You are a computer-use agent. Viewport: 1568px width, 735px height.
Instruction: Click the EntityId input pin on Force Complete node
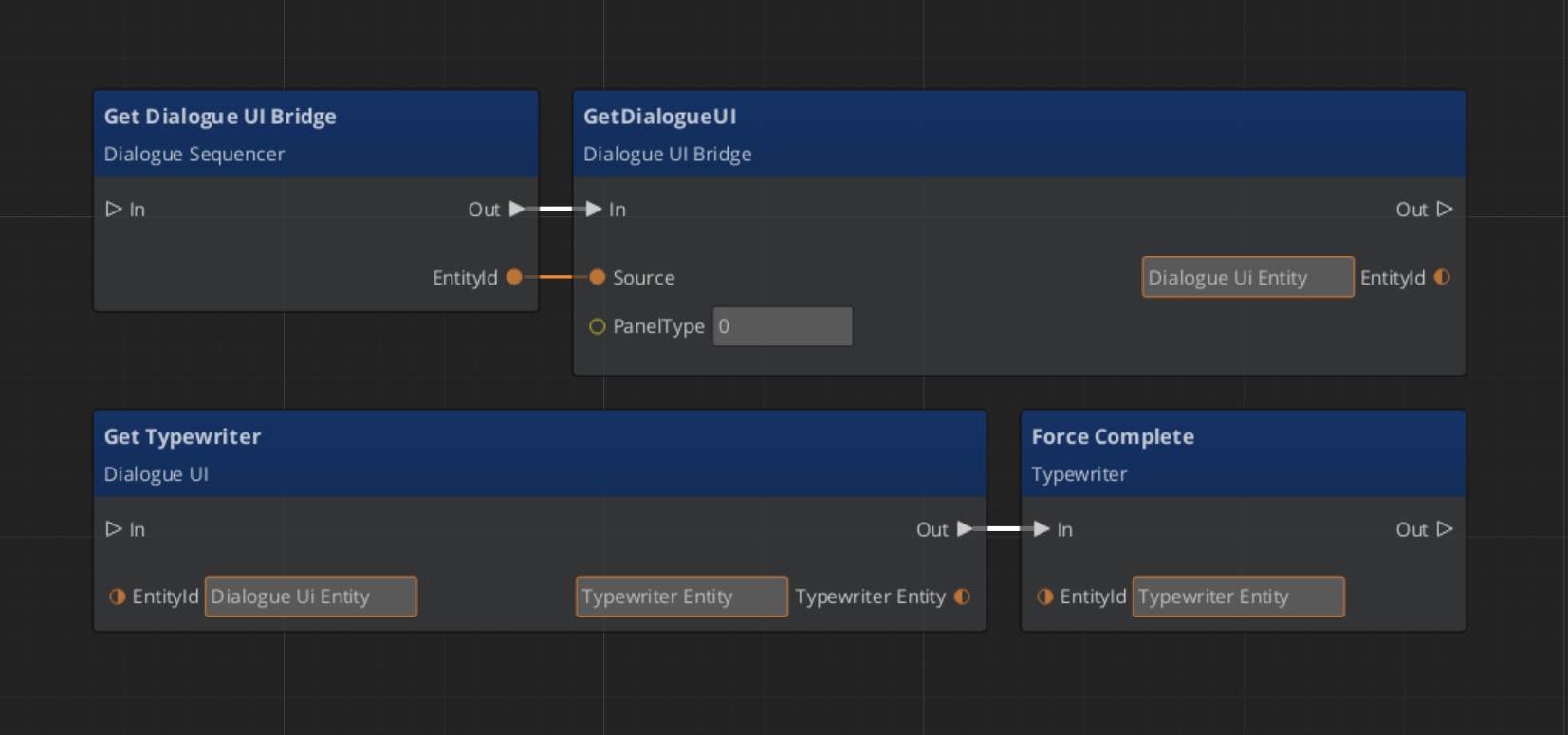click(x=1044, y=597)
